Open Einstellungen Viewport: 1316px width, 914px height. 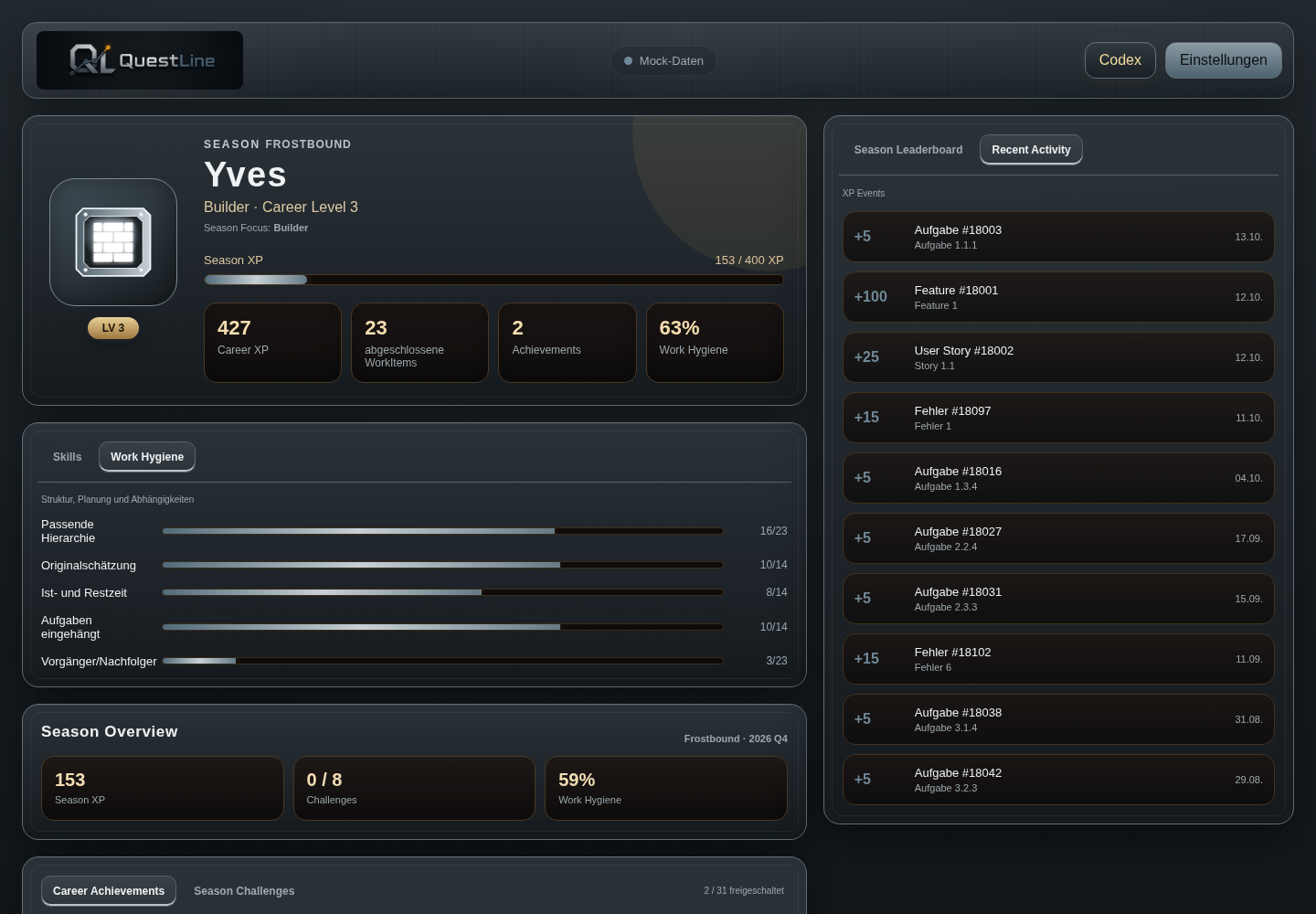(x=1224, y=60)
